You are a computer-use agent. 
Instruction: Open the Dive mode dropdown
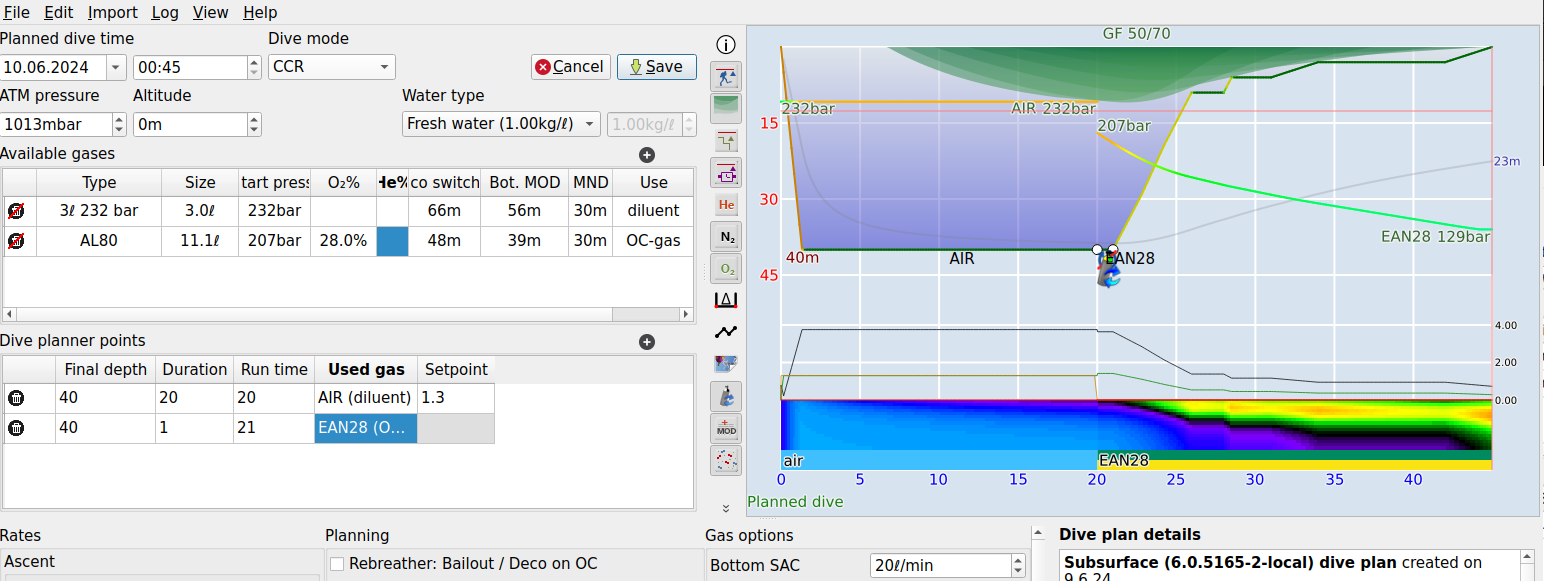(330, 66)
